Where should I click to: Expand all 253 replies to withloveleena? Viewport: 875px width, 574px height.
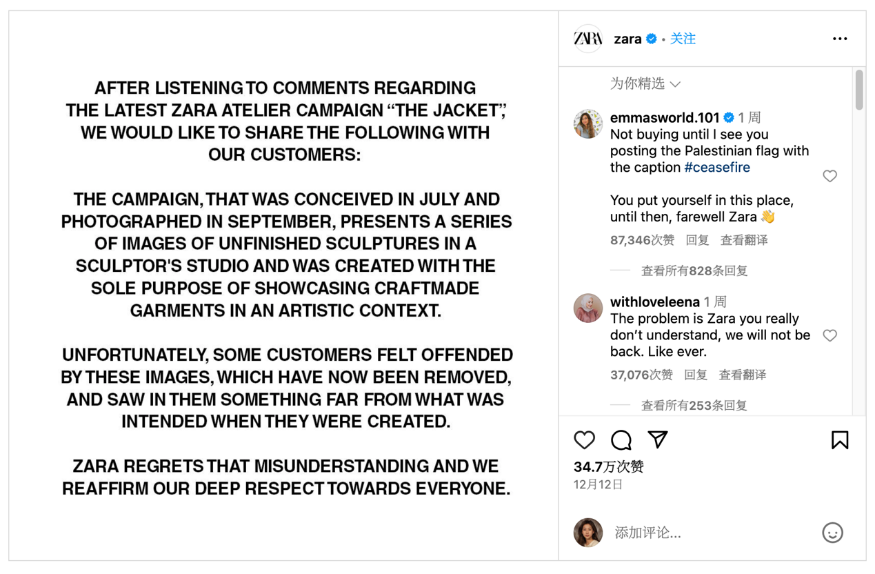pos(694,405)
